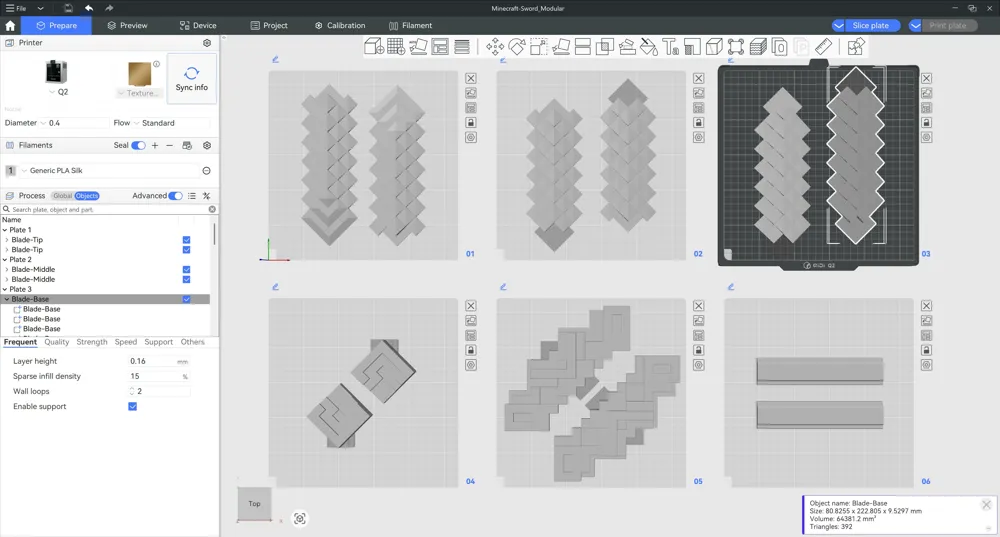Click the gold build plate thumbnail
This screenshot has height=537, width=1000.
click(140, 74)
